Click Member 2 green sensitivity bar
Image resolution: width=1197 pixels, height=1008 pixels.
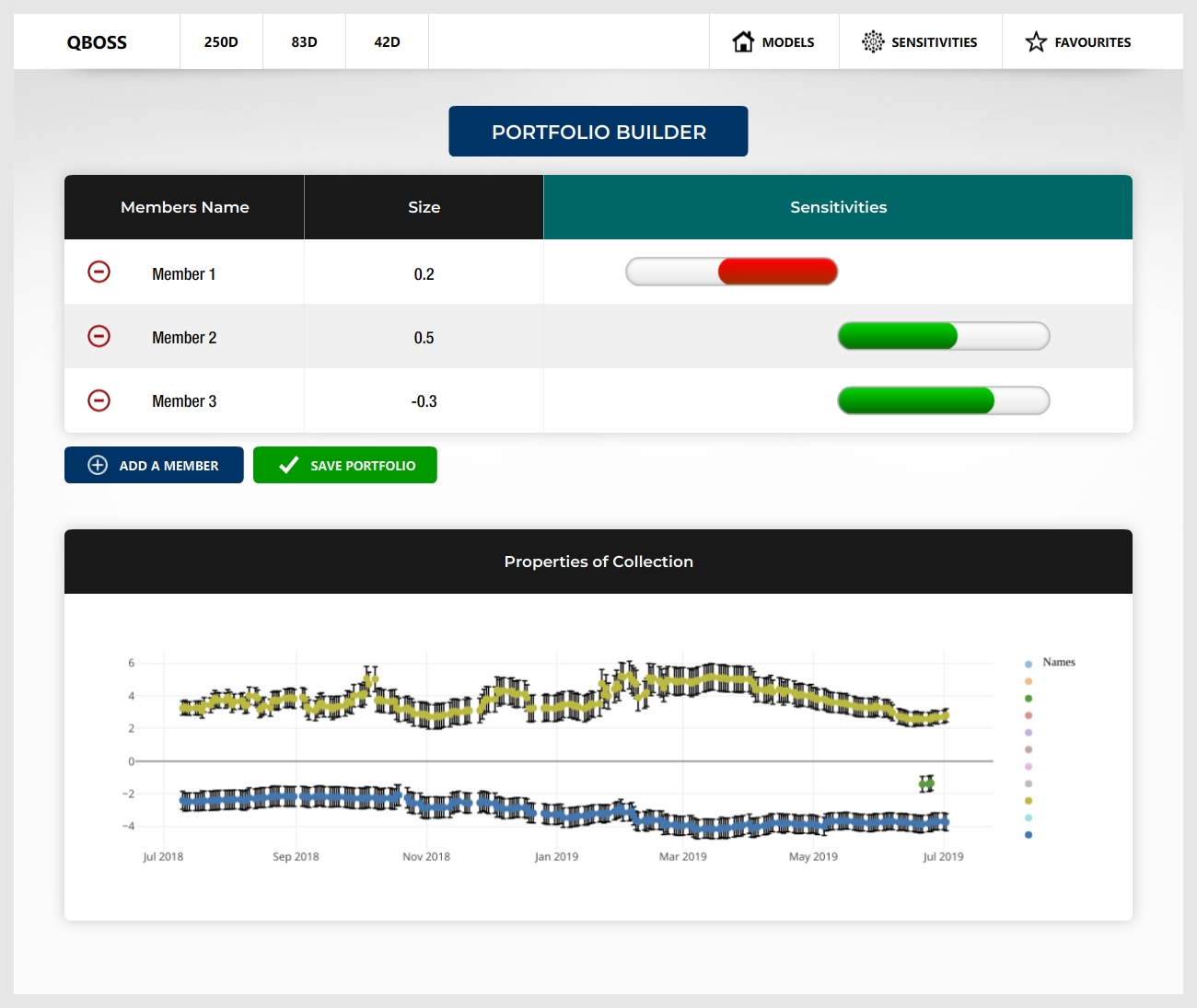tap(898, 336)
